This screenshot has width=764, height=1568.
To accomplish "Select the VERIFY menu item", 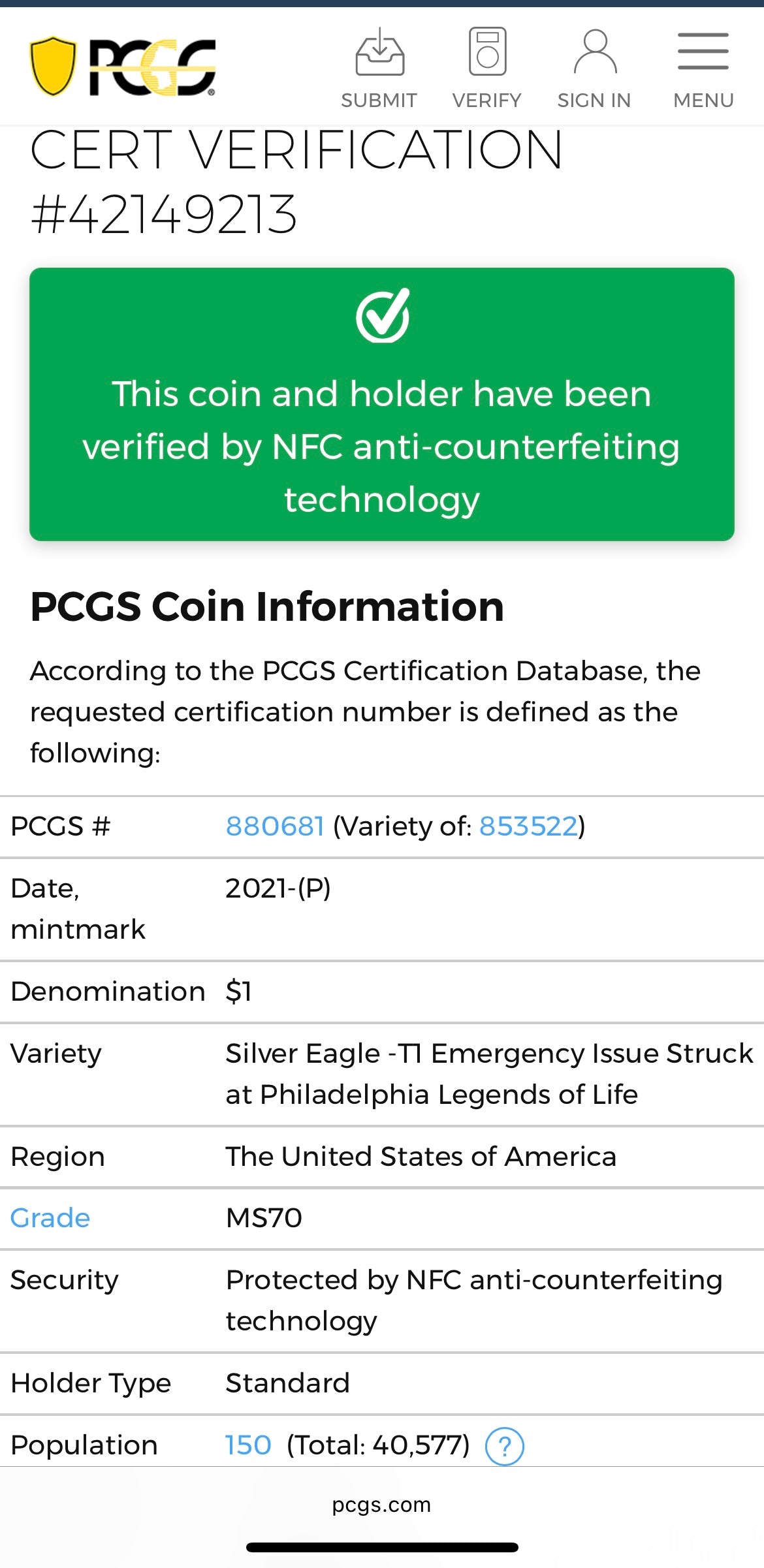I will click(x=486, y=100).
